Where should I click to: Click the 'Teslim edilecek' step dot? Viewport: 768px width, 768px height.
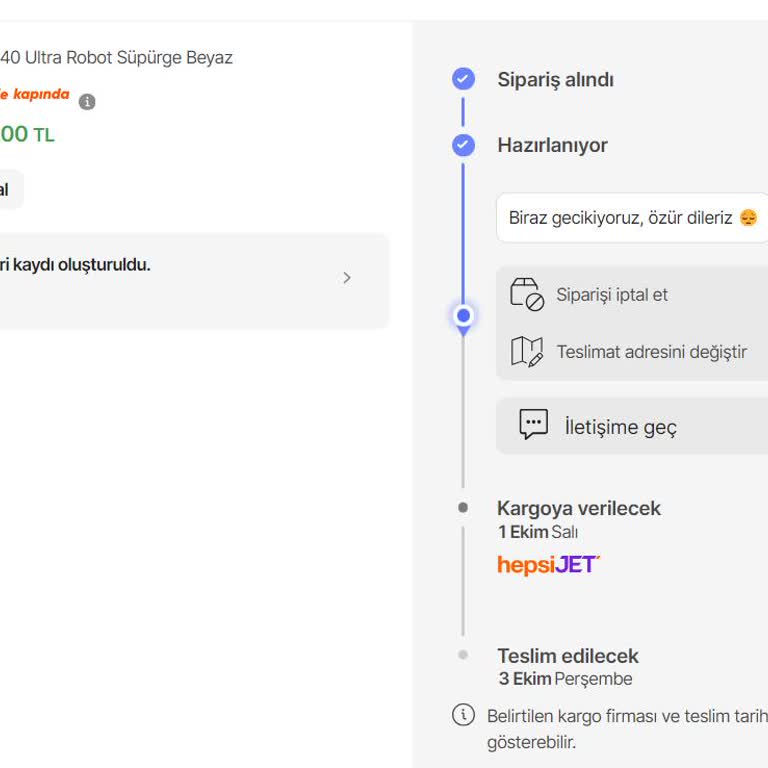point(463,655)
